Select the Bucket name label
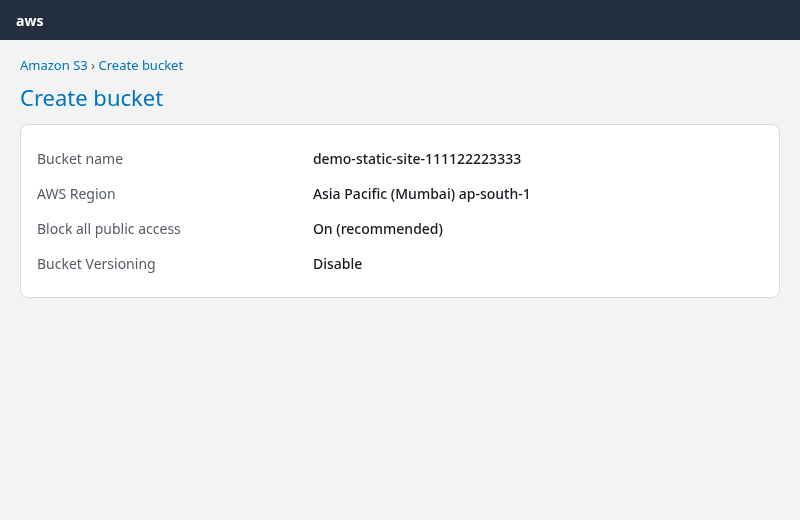Viewport: 800px width, 520px height. point(80,159)
